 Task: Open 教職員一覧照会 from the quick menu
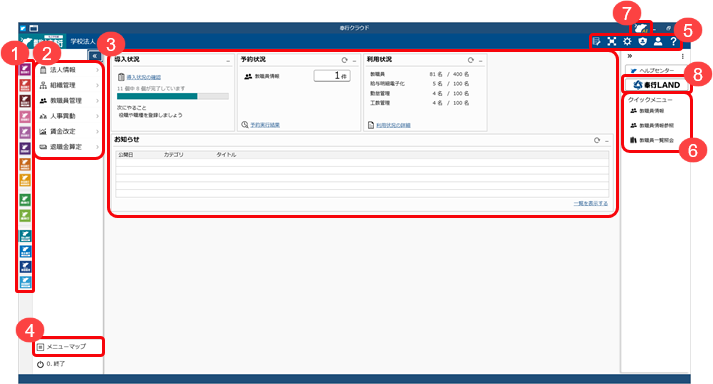pos(652,140)
